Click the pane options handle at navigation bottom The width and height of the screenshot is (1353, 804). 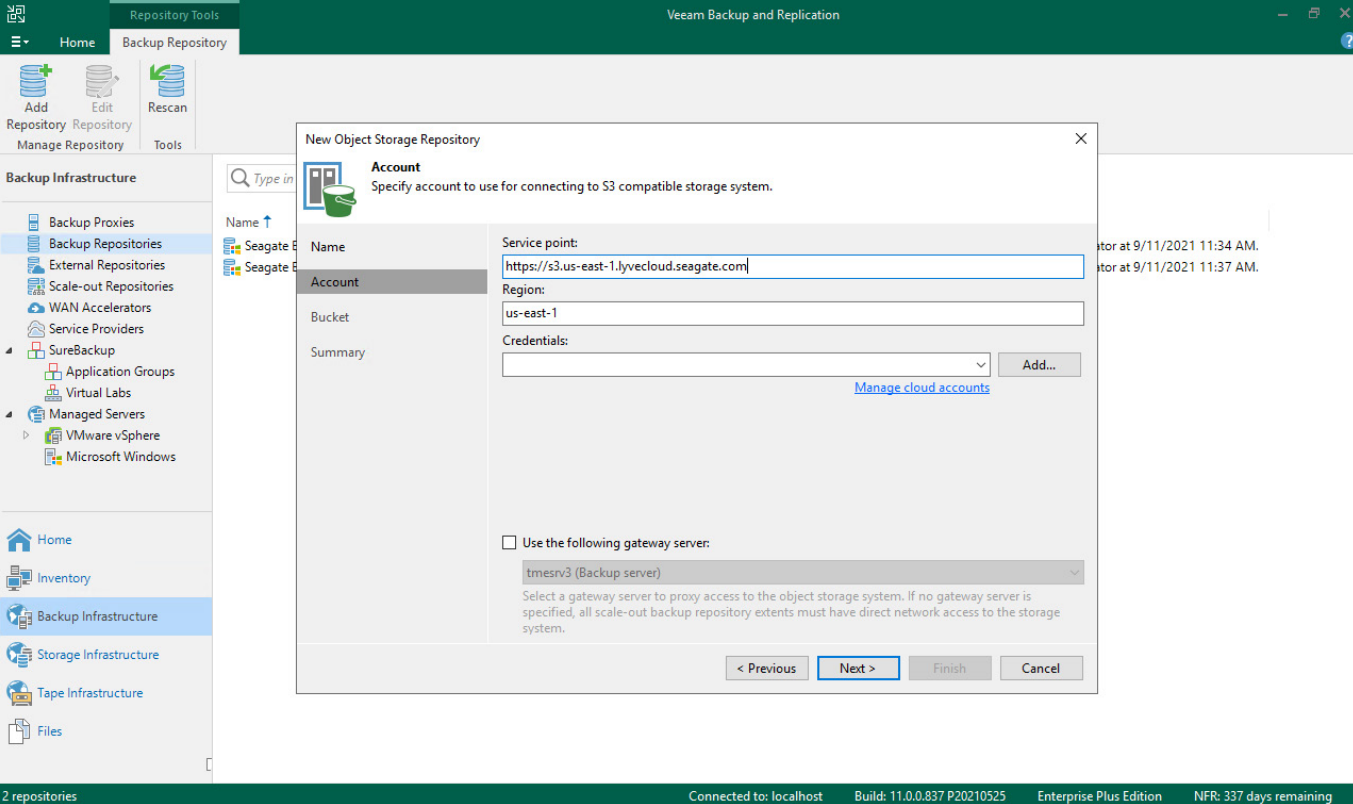pos(209,765)
